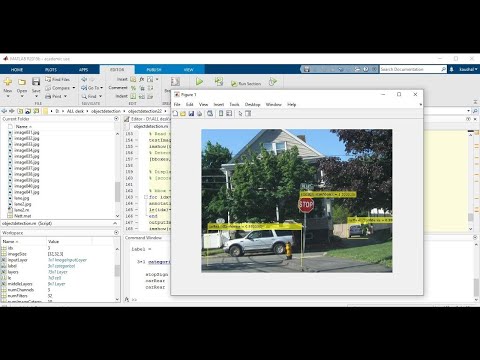Click Figure 1 Open File icon
This screenshot has width=480, height=360.
(183, 114)
